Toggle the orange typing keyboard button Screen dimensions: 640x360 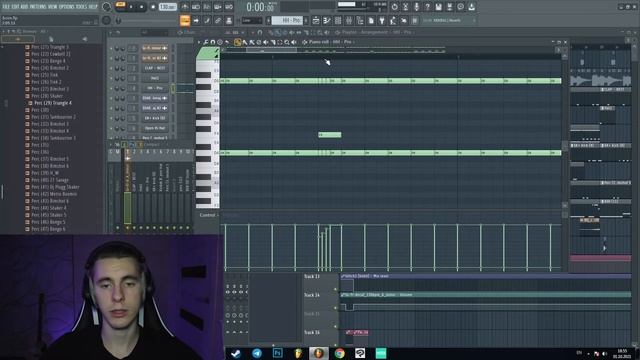185,20
